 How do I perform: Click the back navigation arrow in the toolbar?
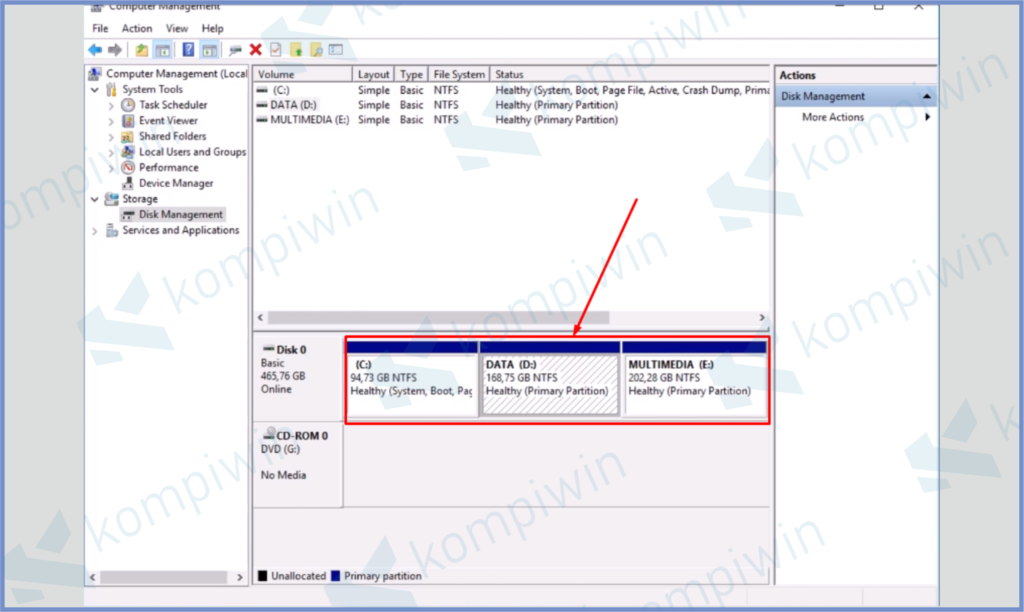(94, 49)
